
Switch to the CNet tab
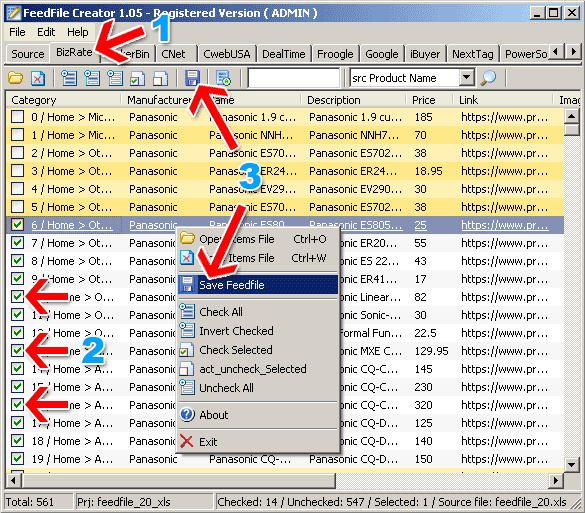[176, 54]
